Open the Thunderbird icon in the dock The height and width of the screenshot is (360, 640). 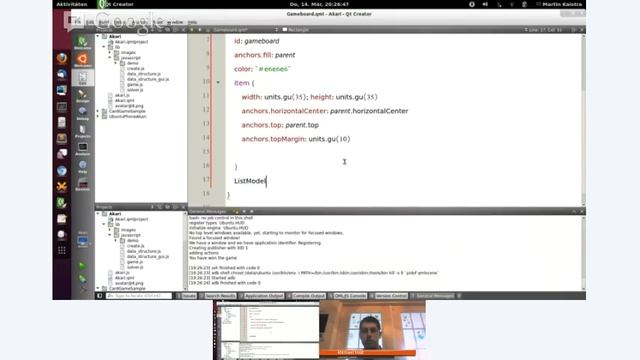click(x=62, y=74)
